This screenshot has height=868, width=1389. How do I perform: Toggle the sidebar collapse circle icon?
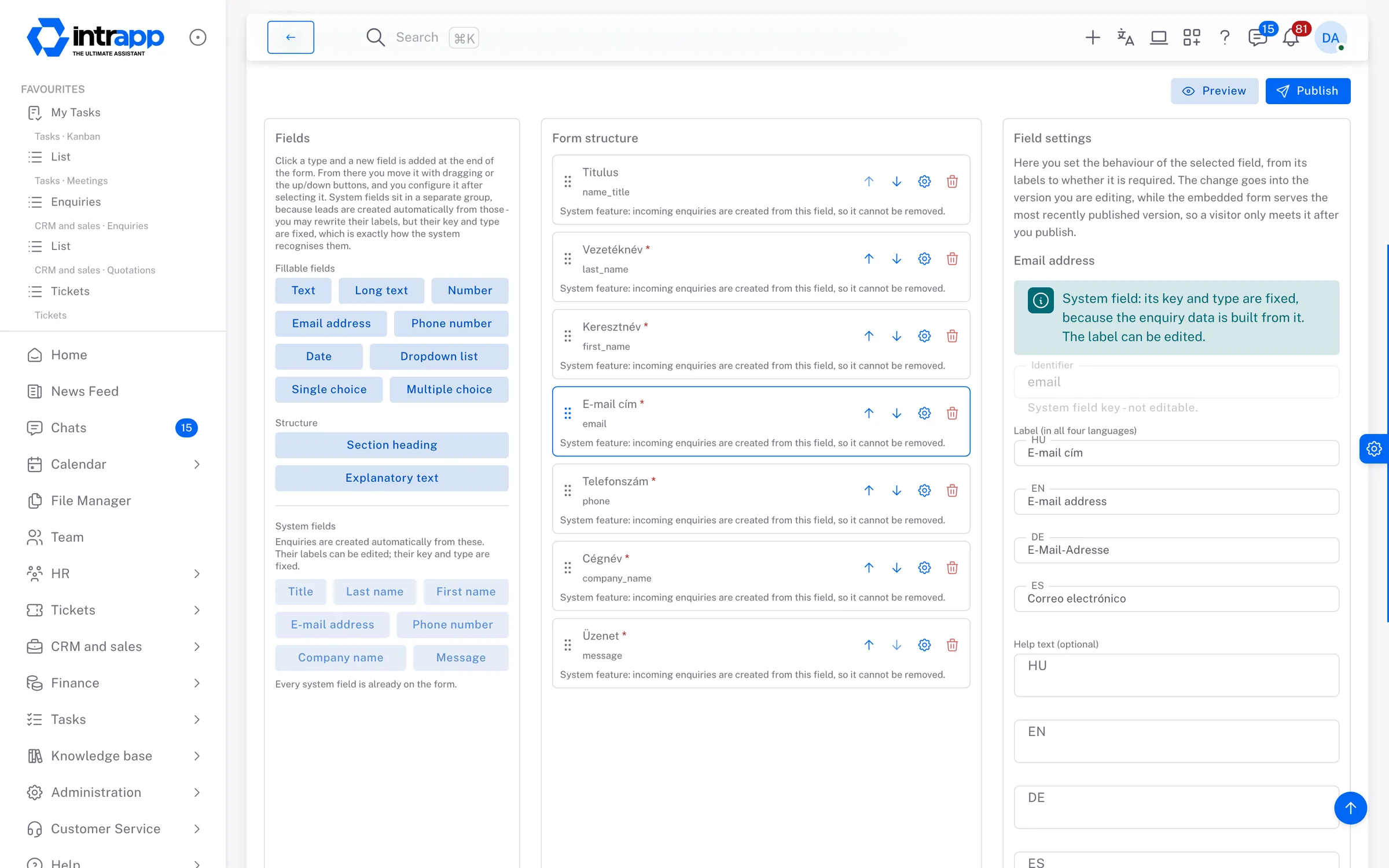pos(198,38)
